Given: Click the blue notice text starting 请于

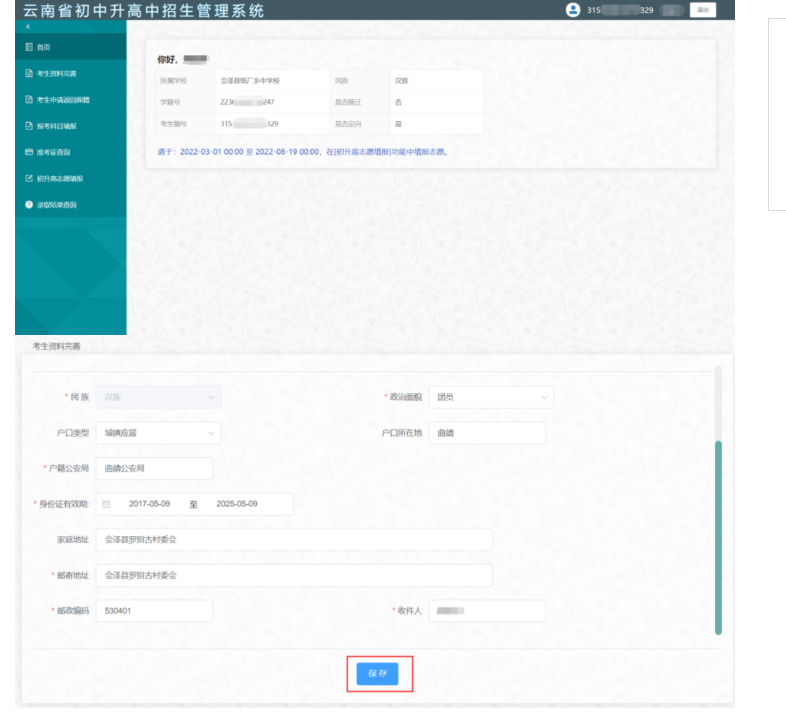Looking at the screenshot, I should (x=302, y=152).
